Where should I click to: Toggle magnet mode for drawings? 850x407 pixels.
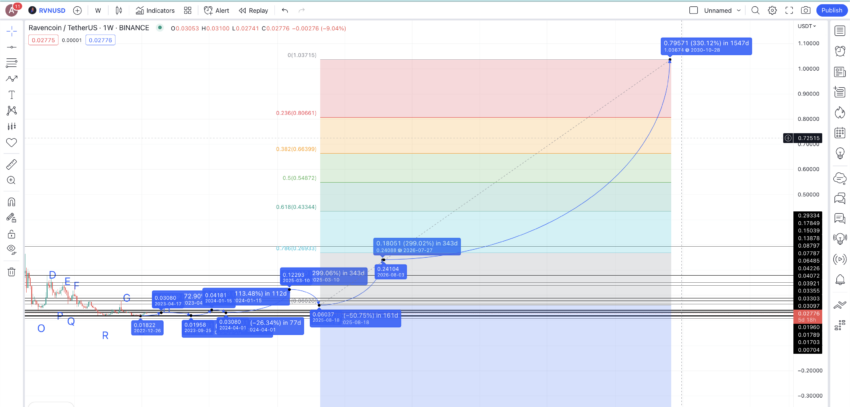(x=11, y=201)
